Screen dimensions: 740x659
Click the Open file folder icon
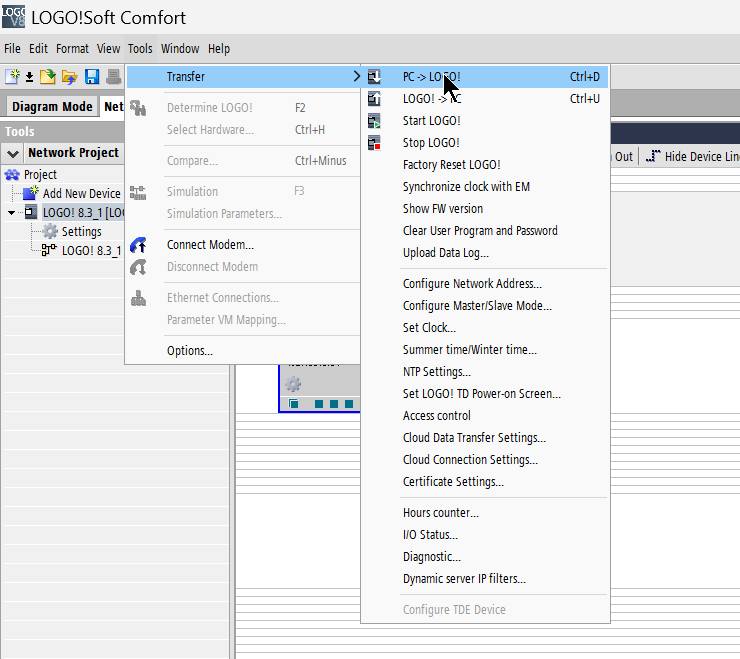[48, 76]
